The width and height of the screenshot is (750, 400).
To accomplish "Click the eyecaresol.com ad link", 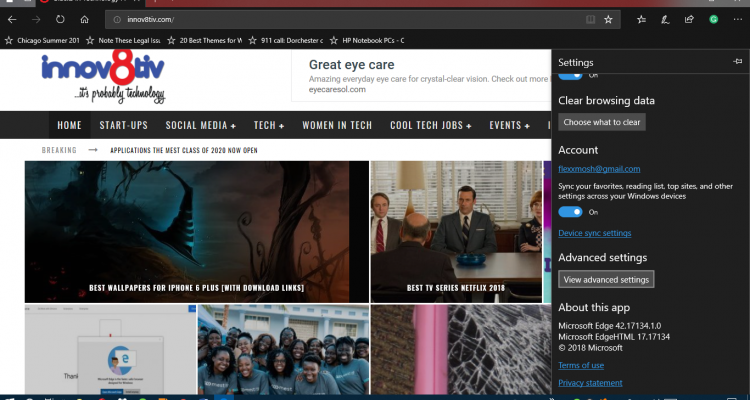I will 337,89.
